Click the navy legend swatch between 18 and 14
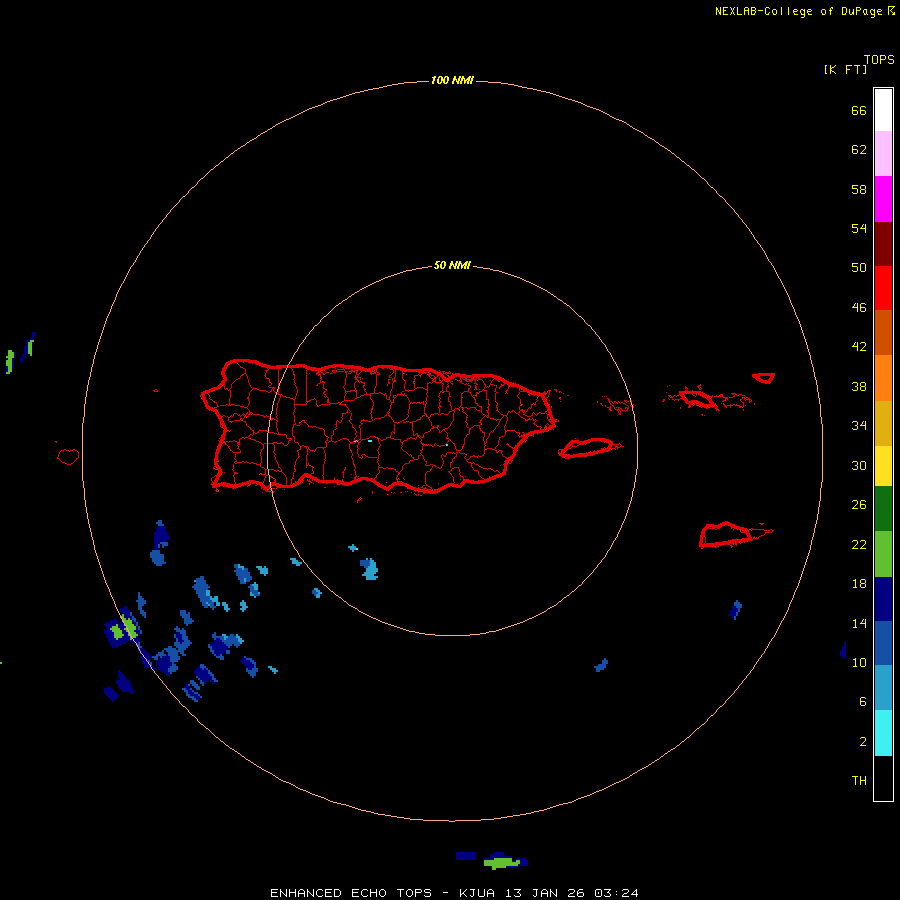 click(883, 599)
